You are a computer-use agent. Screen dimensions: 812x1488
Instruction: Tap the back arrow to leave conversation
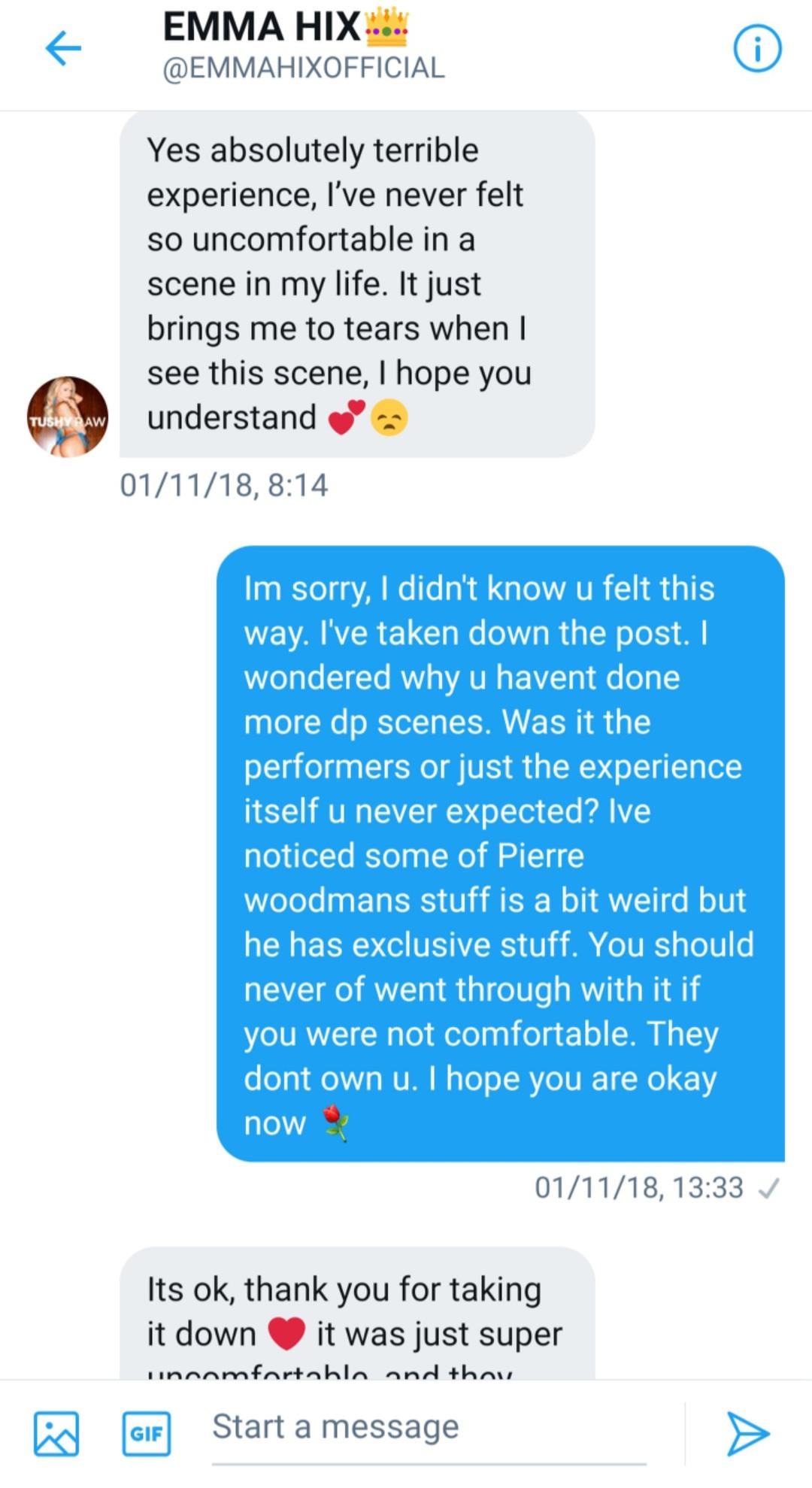[63, 49]
